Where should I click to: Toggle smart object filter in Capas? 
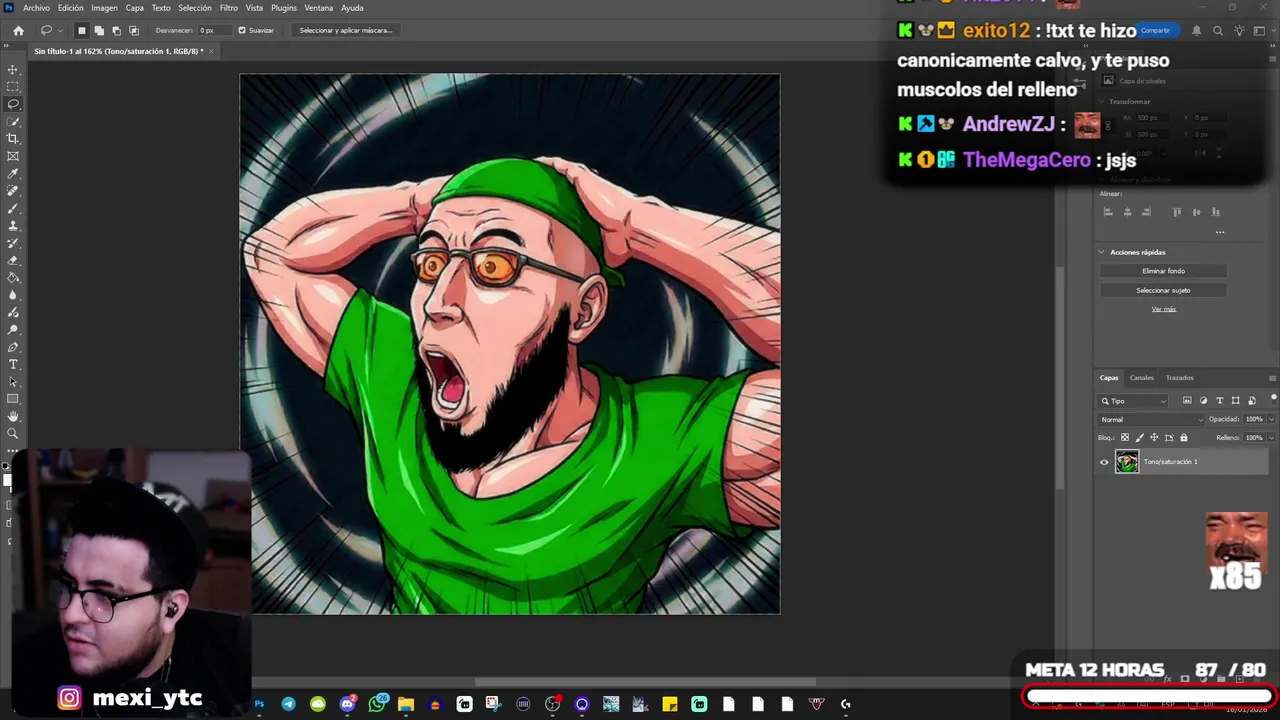point(1251,401)
